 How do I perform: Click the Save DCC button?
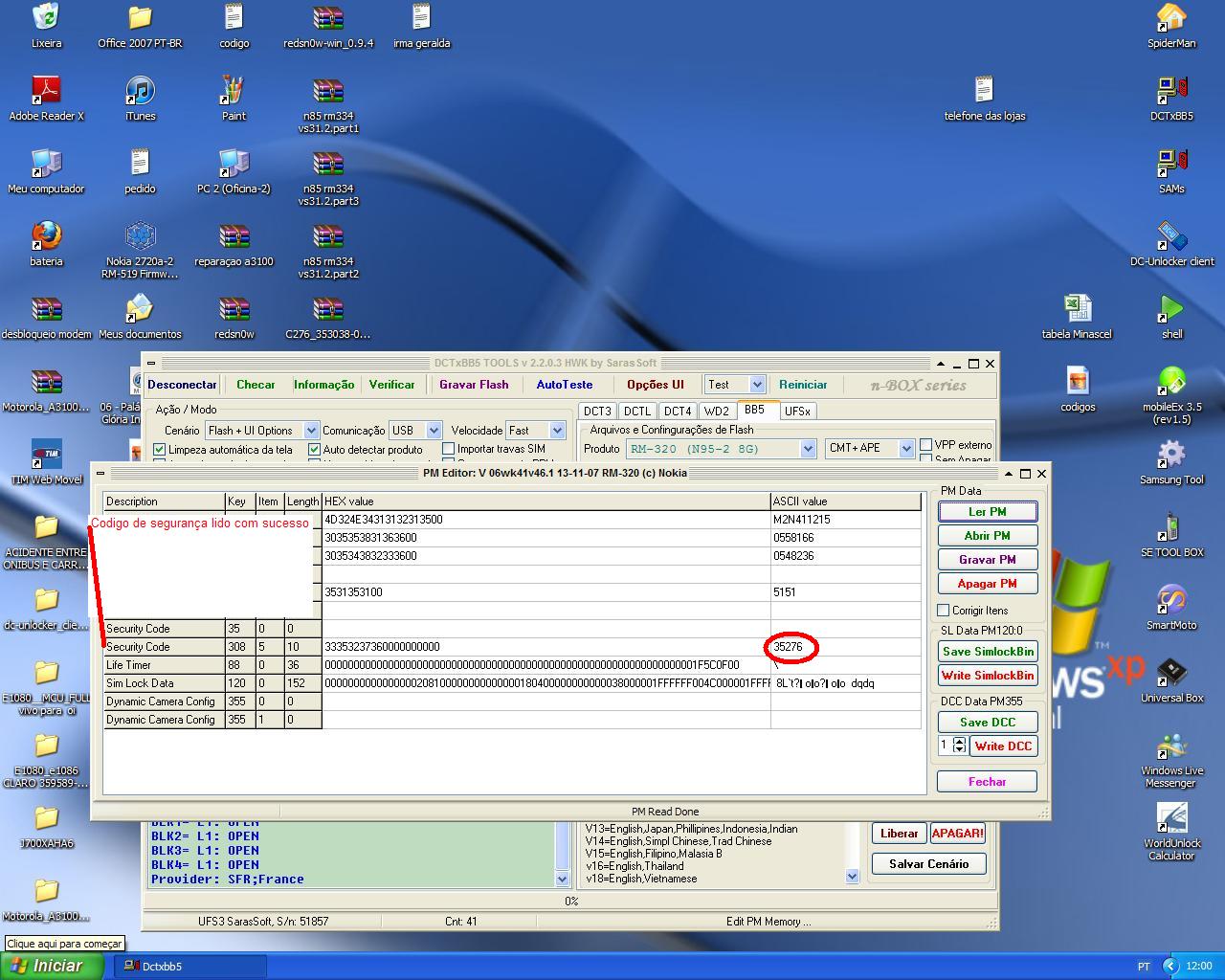987,723
